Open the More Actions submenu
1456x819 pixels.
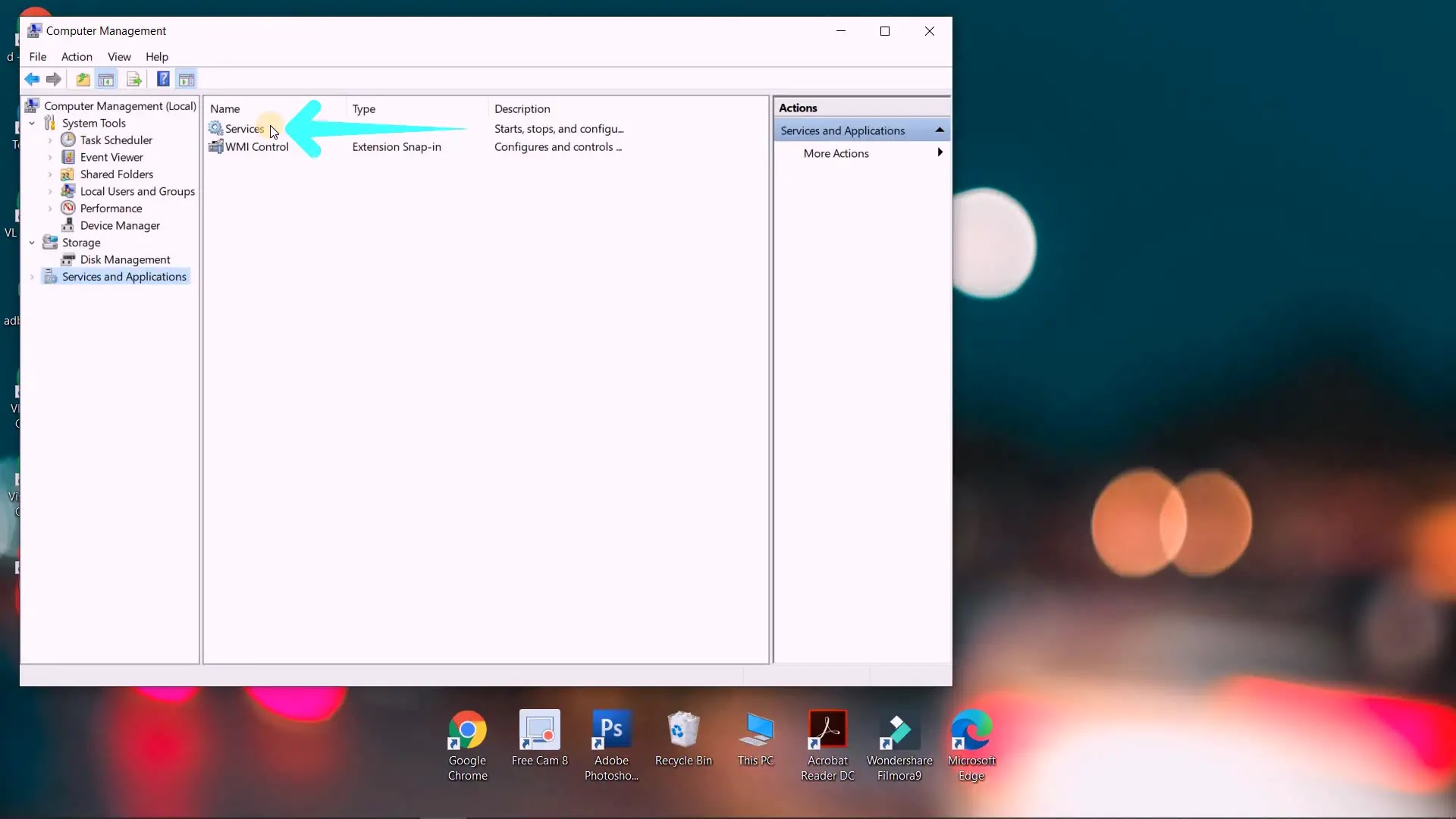pos(836,153)
